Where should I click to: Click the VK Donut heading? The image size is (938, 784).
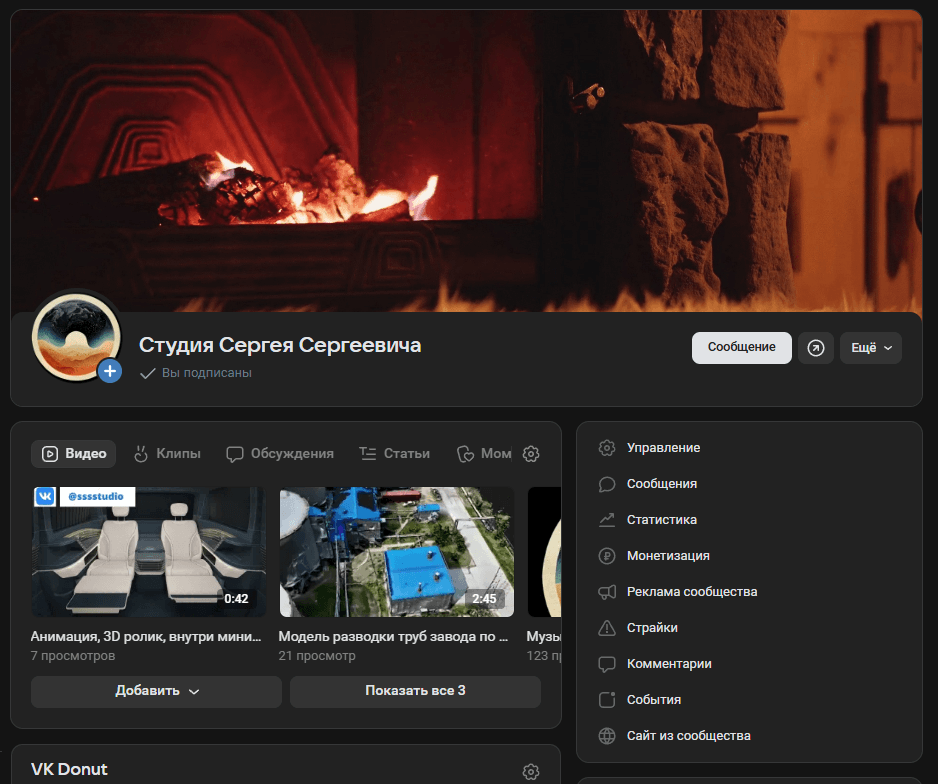[69, 769]
